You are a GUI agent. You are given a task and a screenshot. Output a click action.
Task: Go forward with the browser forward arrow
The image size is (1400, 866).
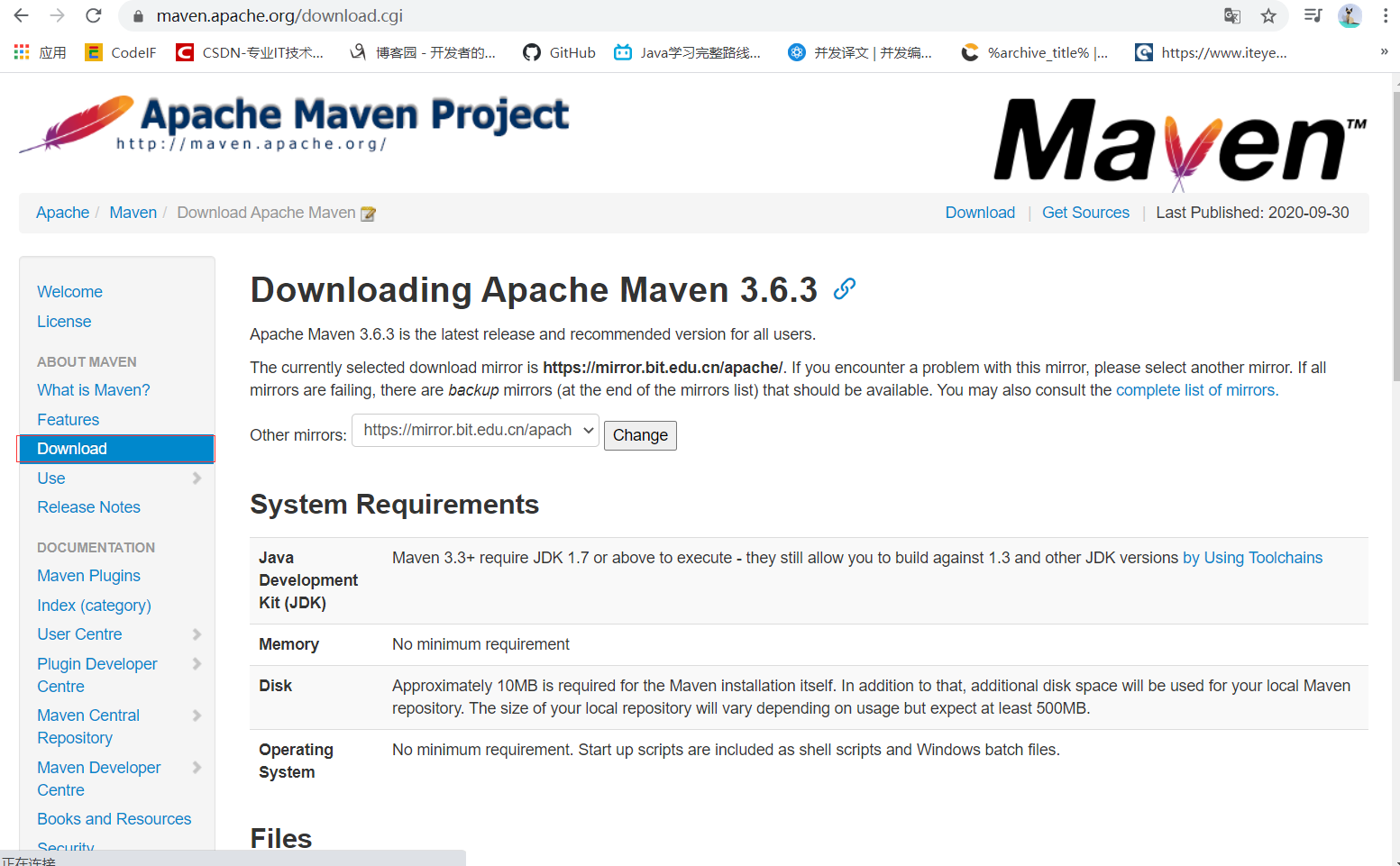(58, 15)
